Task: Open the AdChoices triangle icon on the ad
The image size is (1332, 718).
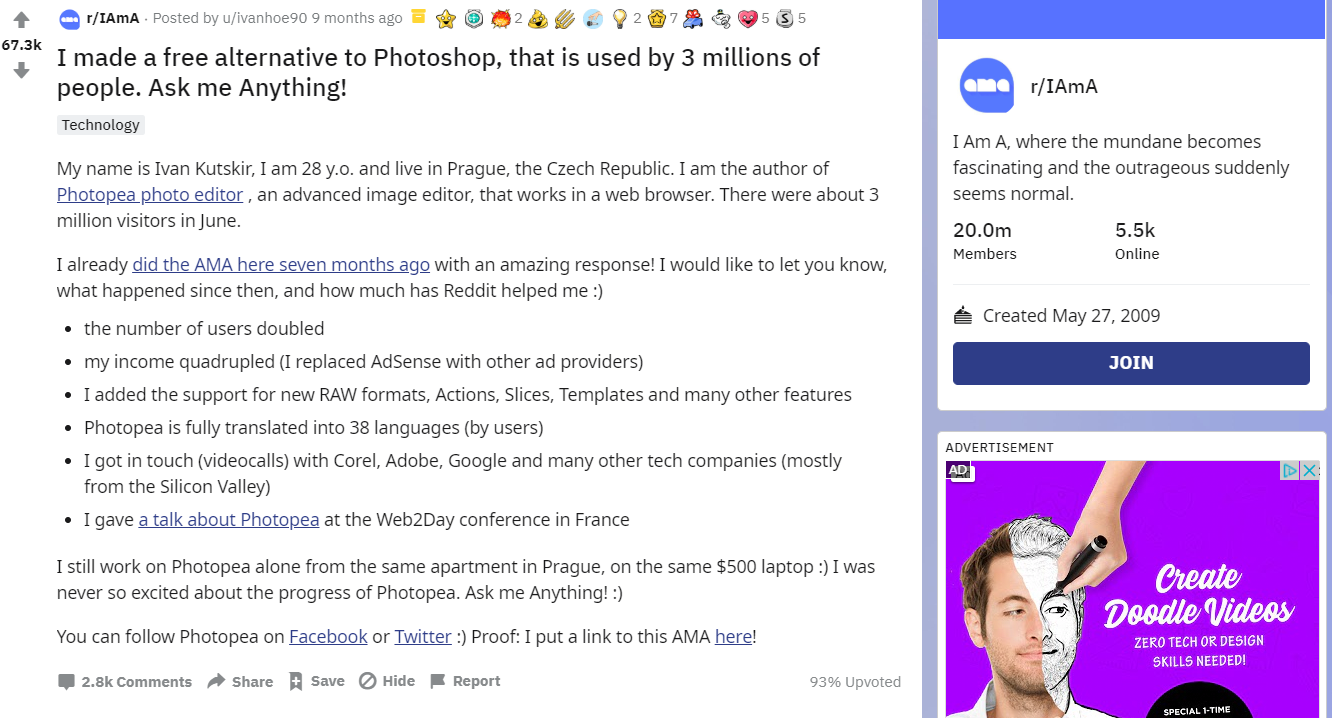Action: pyautogui.click(x=1291, y=470)
